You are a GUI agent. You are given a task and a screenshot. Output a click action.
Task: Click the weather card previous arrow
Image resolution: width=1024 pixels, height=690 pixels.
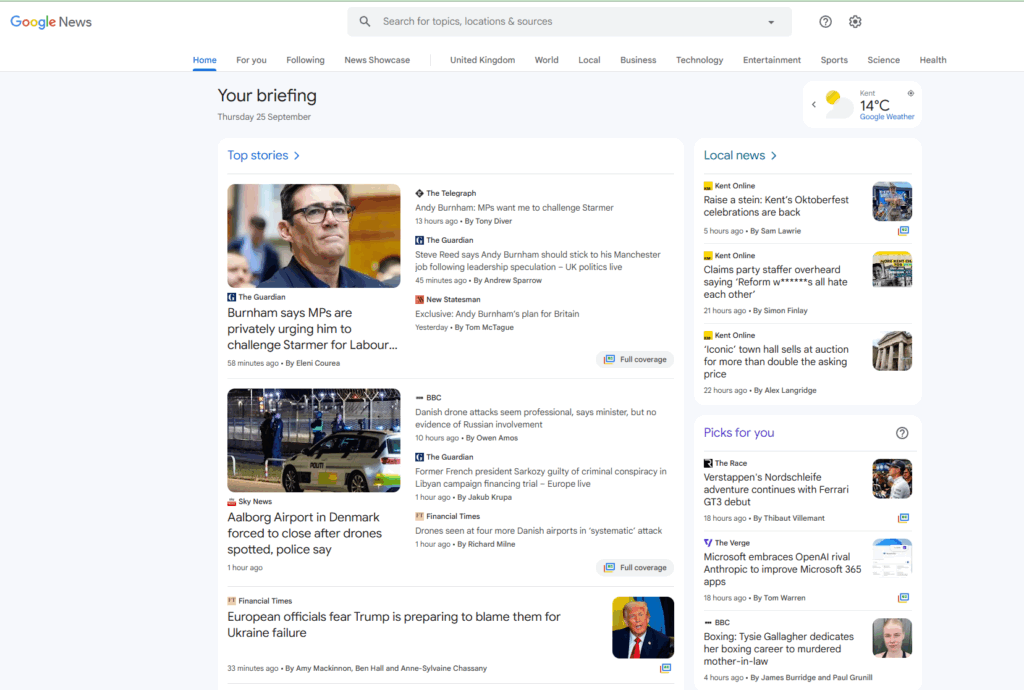click(x=814, y=104)
